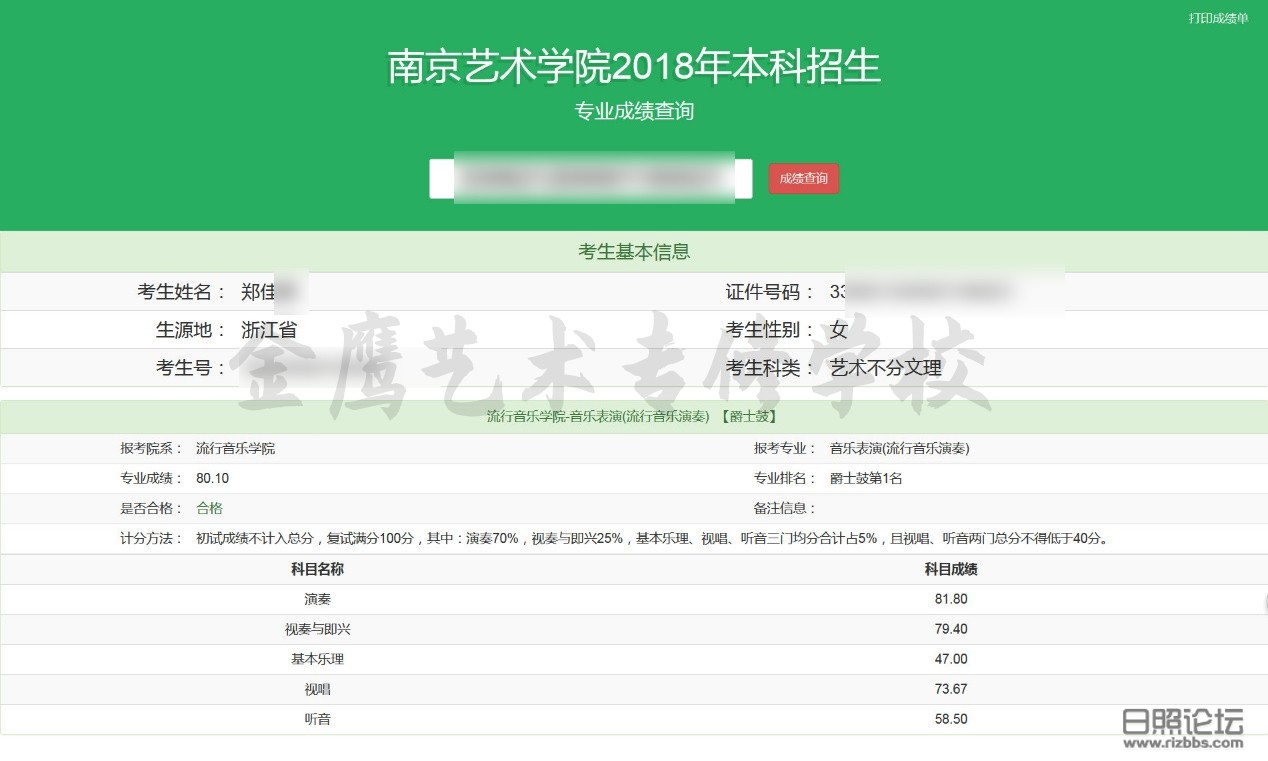Click the 科目成绩 column header
Viewport: 1268px width, 761px height.
pos(950,570)
